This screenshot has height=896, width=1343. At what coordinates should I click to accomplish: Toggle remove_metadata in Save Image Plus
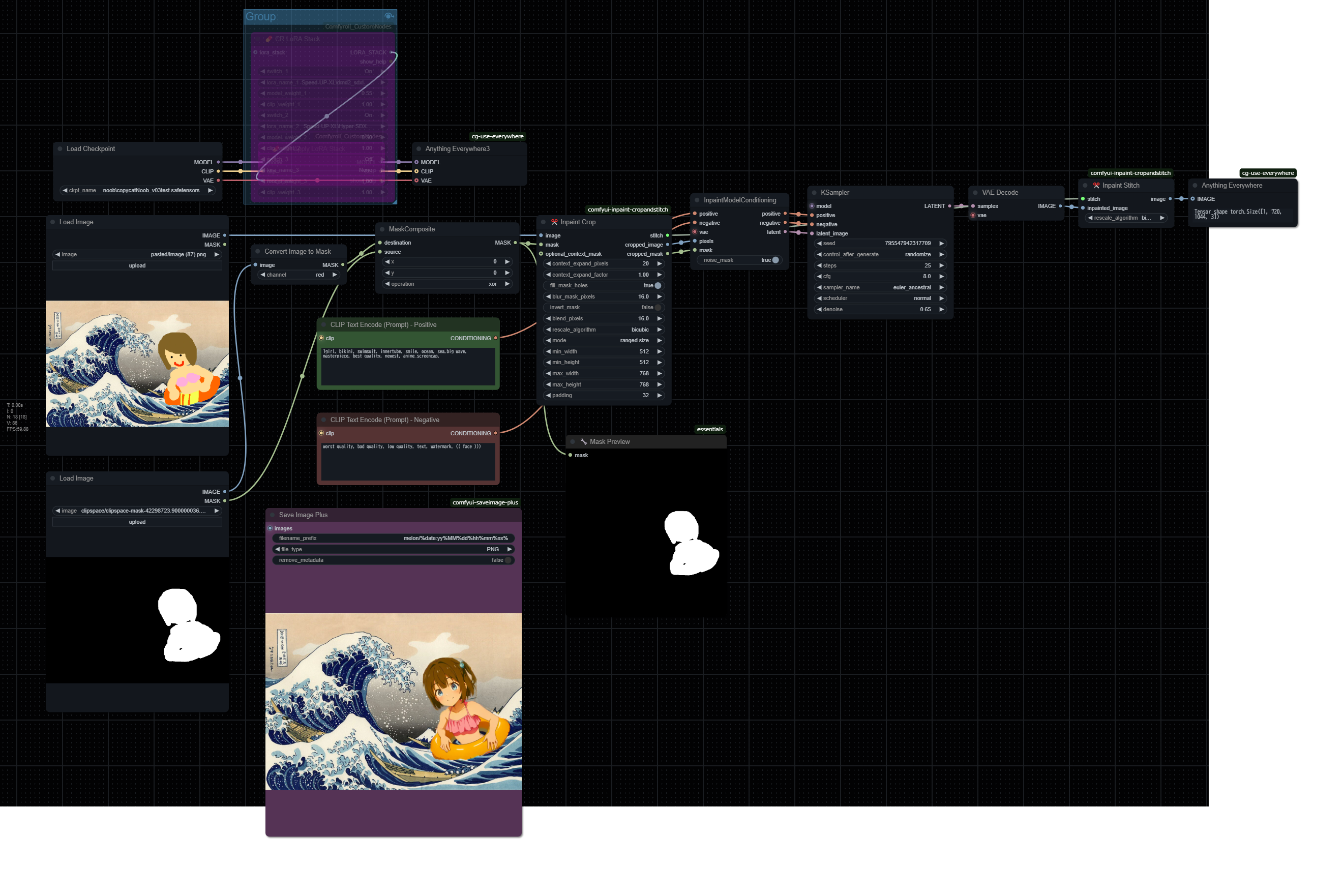508,560
